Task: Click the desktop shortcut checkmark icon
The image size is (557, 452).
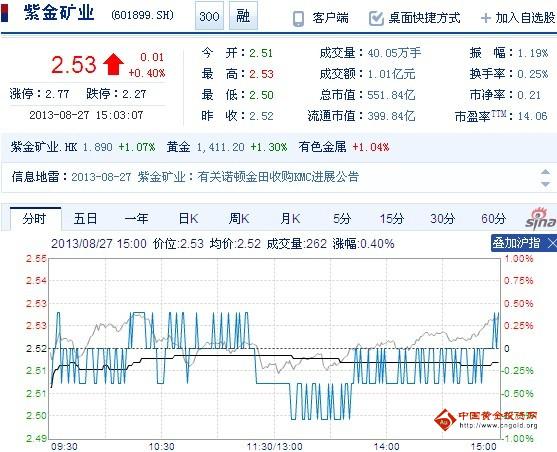Action: click(x=376, y=18)
